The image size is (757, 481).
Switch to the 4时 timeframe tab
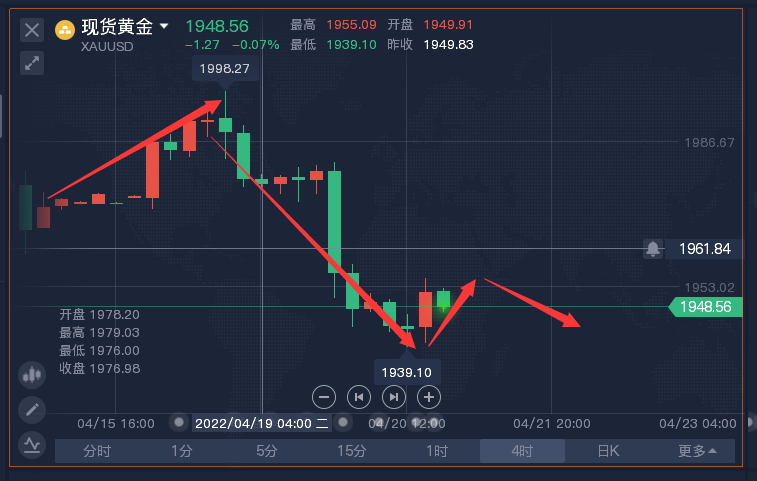(522, 451)
